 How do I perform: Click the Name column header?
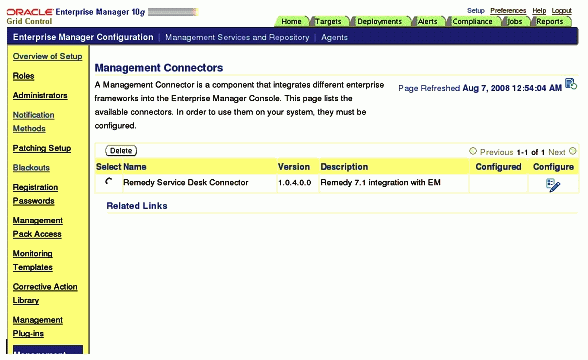(135, 167)
